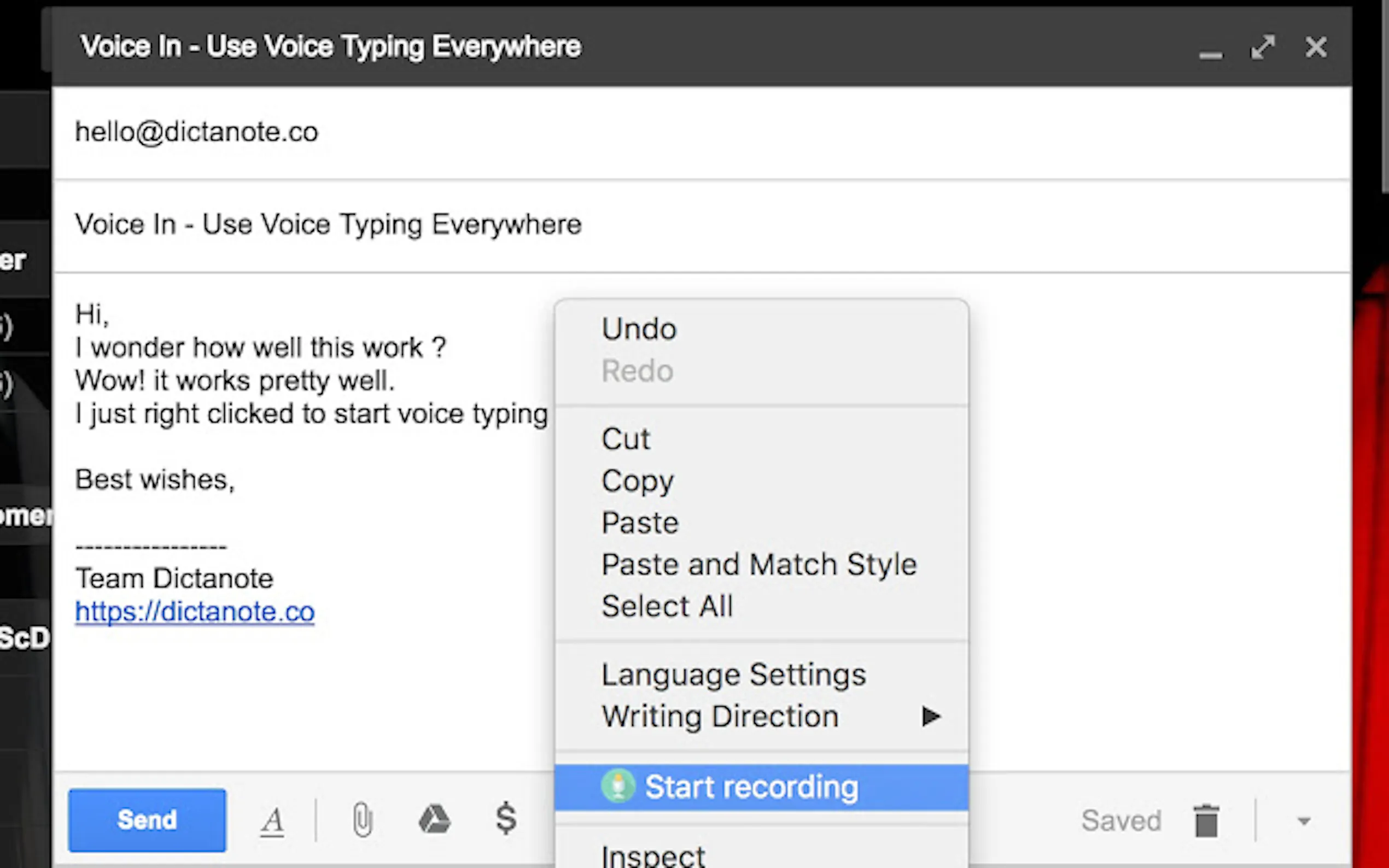Expand the Writing Direction submenu arrow
Image resolution: width=1389 pixels, height=868 pixels.
tap(931, 717)
